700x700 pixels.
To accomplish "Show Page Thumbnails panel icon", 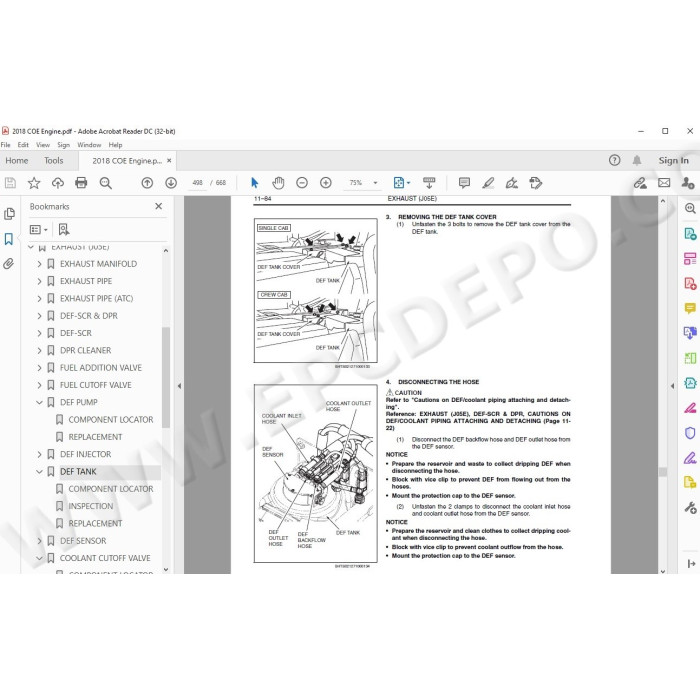I will pyautogui.click(x=9, y=214).
